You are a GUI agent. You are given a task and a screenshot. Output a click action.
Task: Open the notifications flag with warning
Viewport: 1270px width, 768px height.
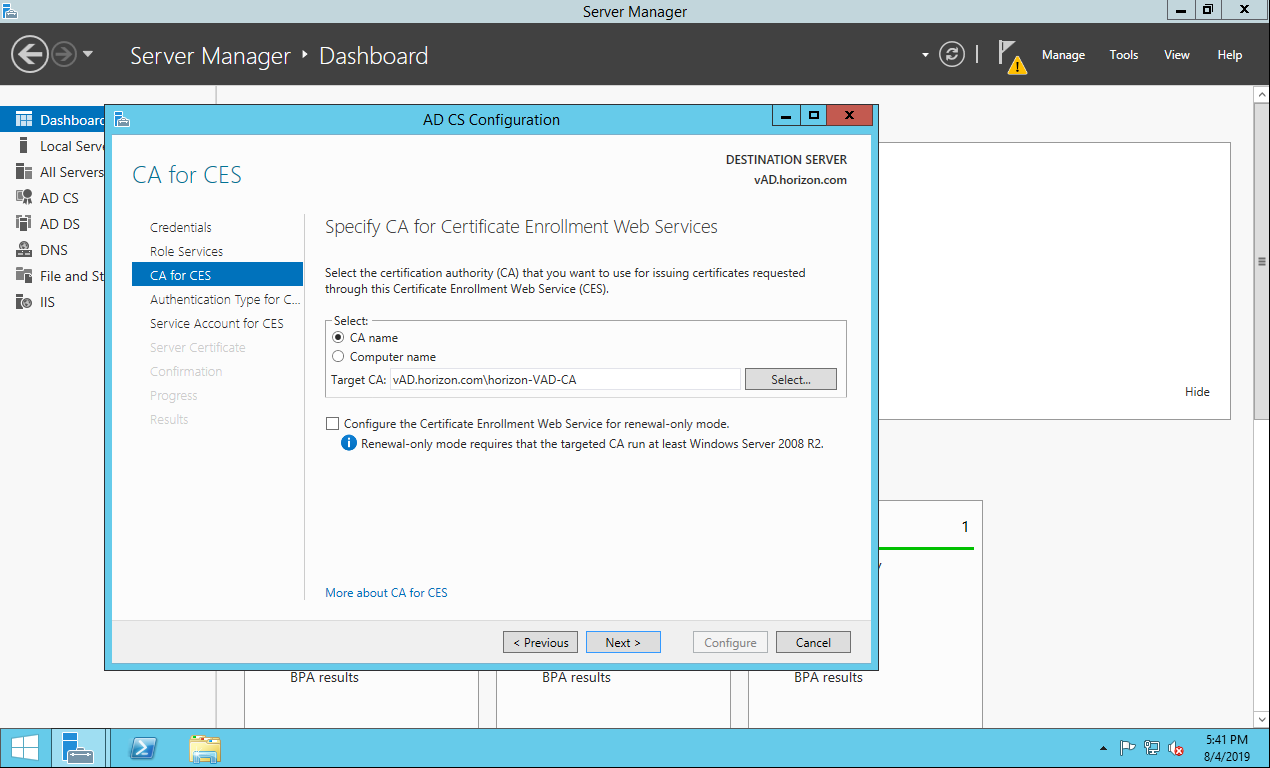[x=1011, y=56]
